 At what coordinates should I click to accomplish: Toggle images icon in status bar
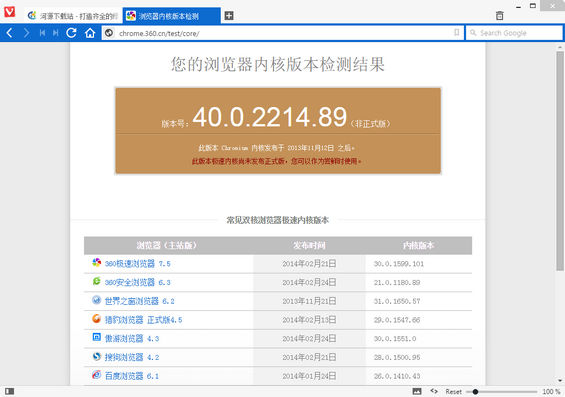tap(417, 391)
